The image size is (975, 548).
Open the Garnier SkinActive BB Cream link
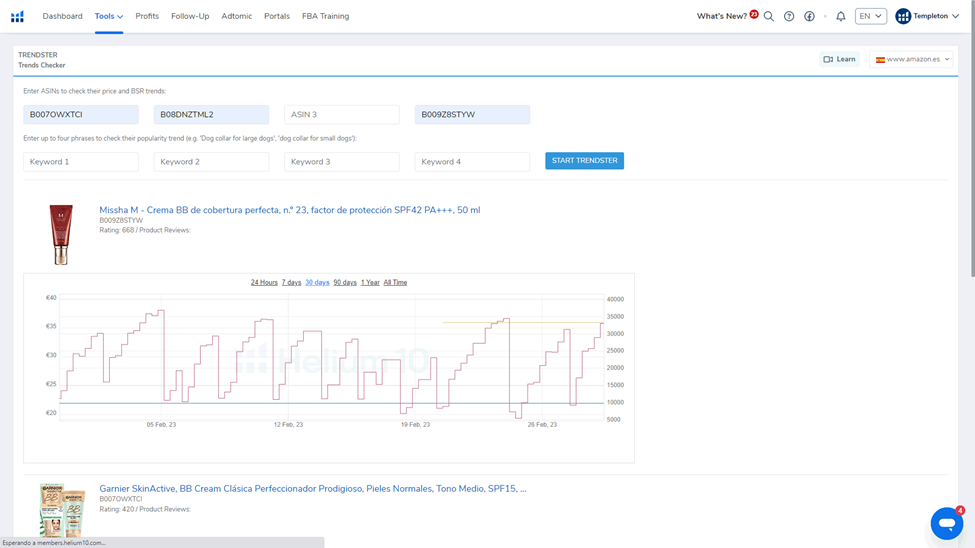point(313,489)
